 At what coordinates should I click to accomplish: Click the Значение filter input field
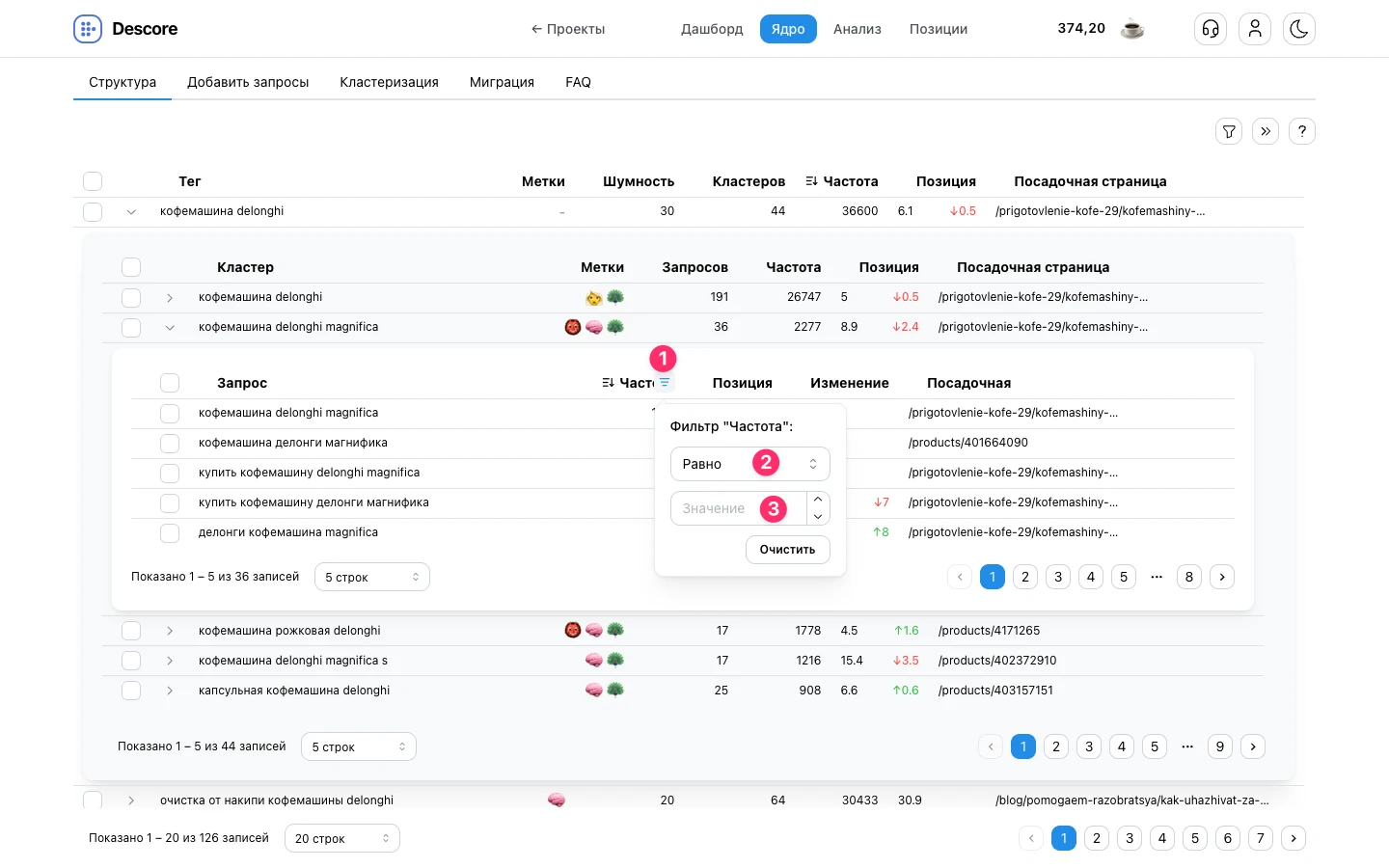[x=738, y=508]
